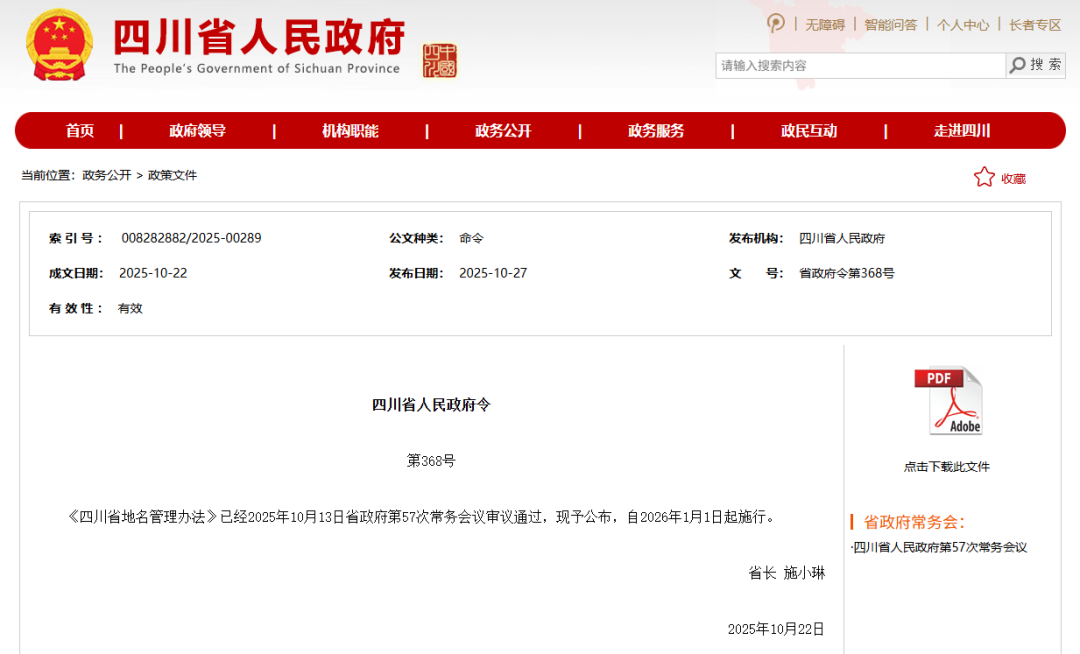Viewport: 1080px width, 654px height.
Task: Open 智能问答 smart Q&A
Action: [x=890, y=25]
